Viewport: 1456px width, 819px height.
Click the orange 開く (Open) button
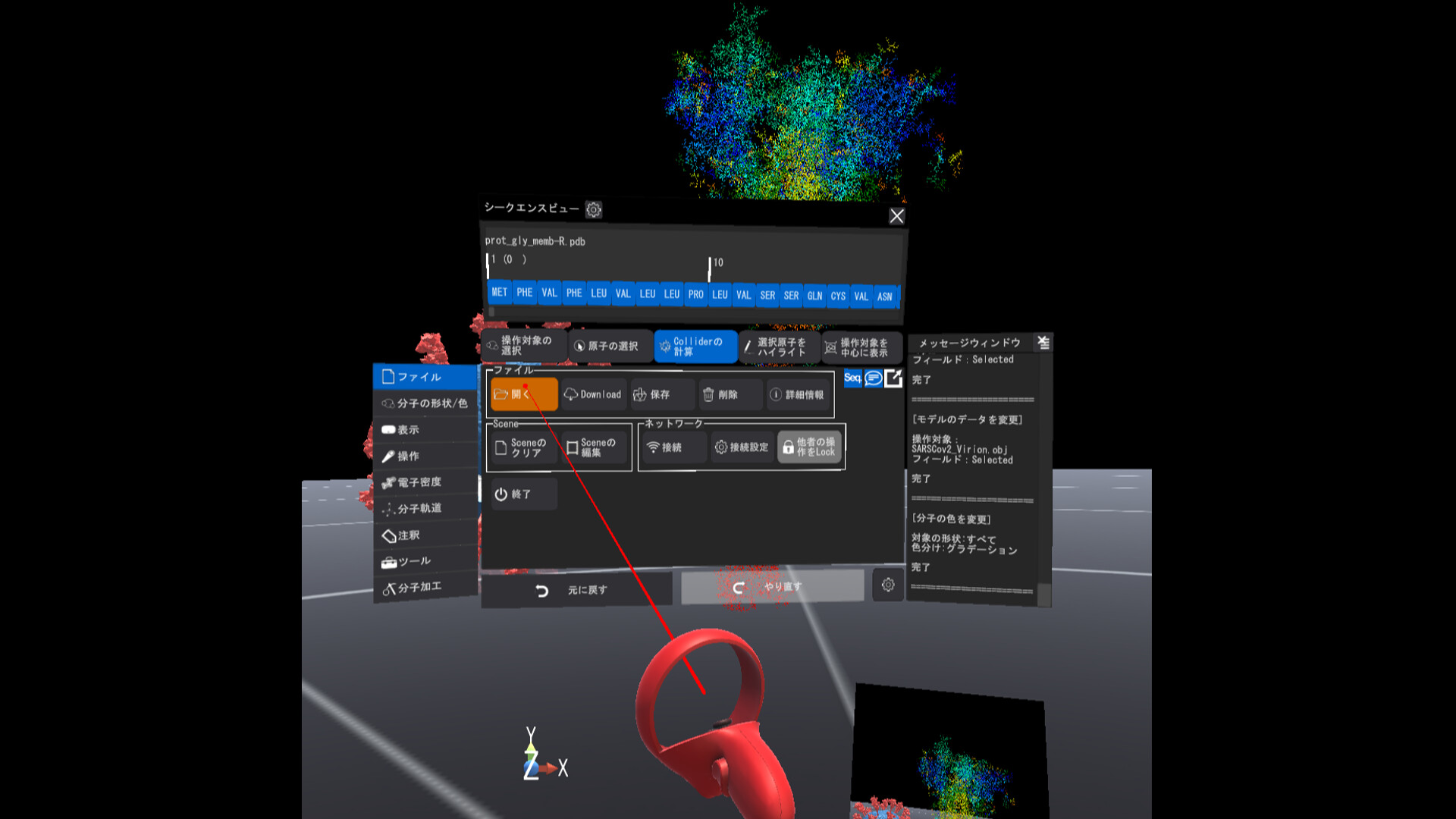tap(524, 394)
